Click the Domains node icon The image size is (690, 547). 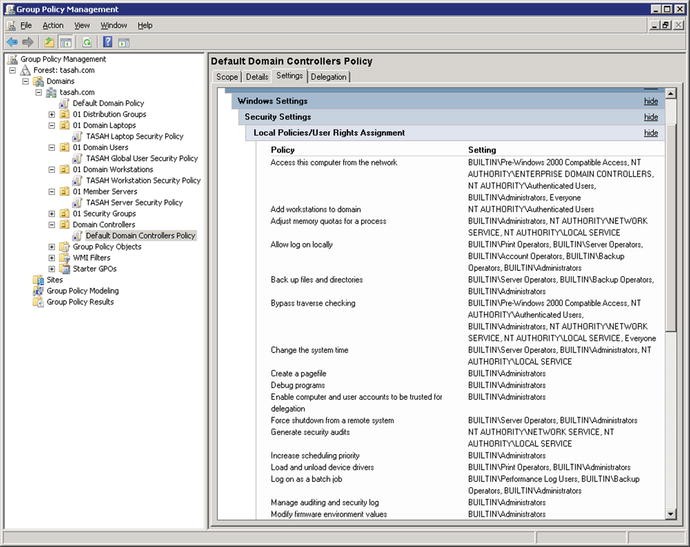[x=39, y=81]
